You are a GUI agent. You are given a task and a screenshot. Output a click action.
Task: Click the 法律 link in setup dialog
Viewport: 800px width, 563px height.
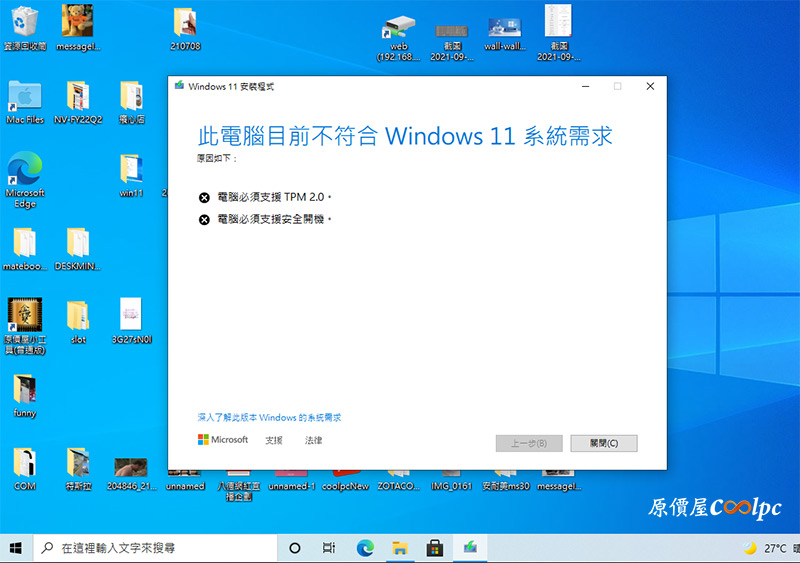click(313, 440)
